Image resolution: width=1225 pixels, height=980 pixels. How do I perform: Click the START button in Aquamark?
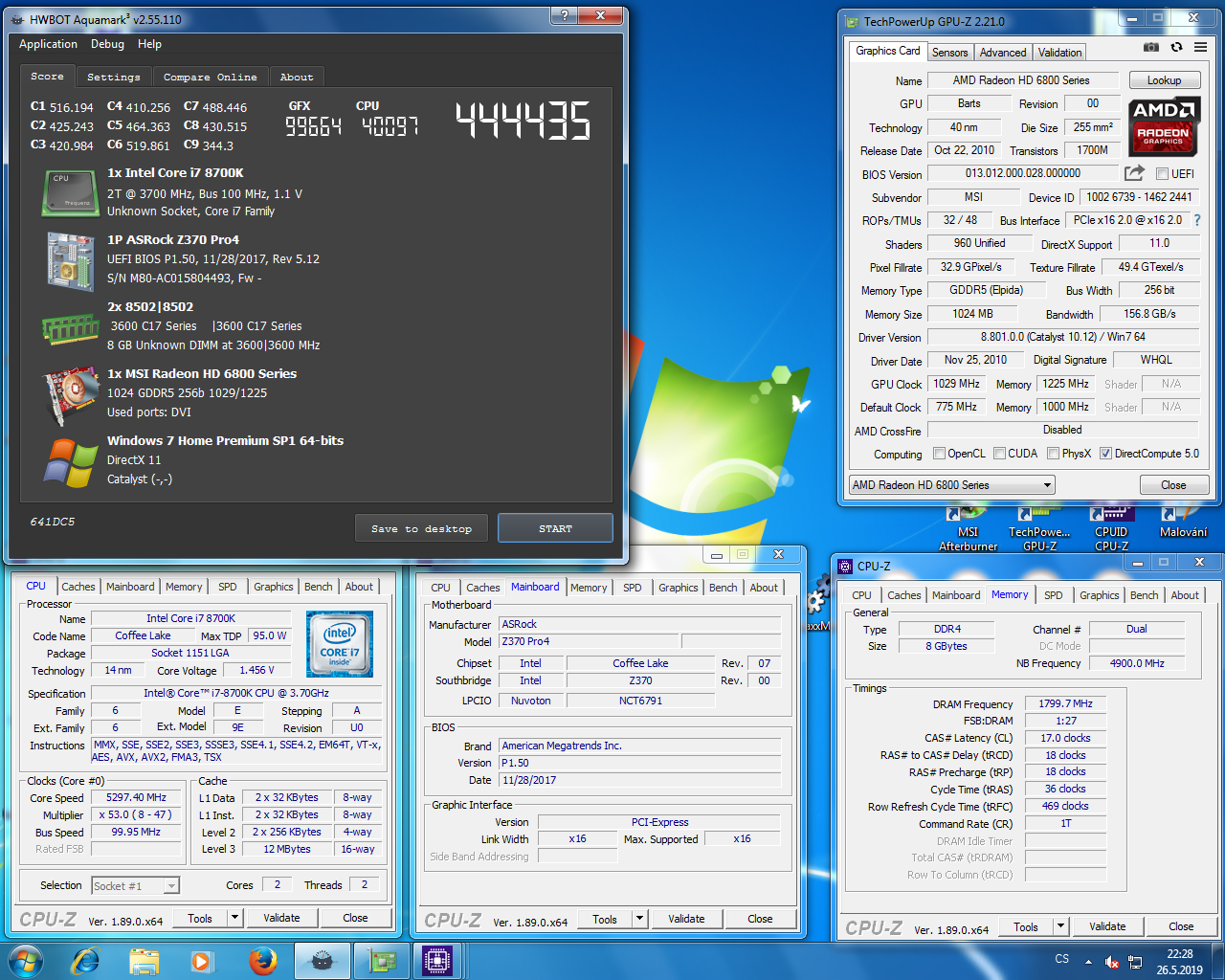[555, 528]
